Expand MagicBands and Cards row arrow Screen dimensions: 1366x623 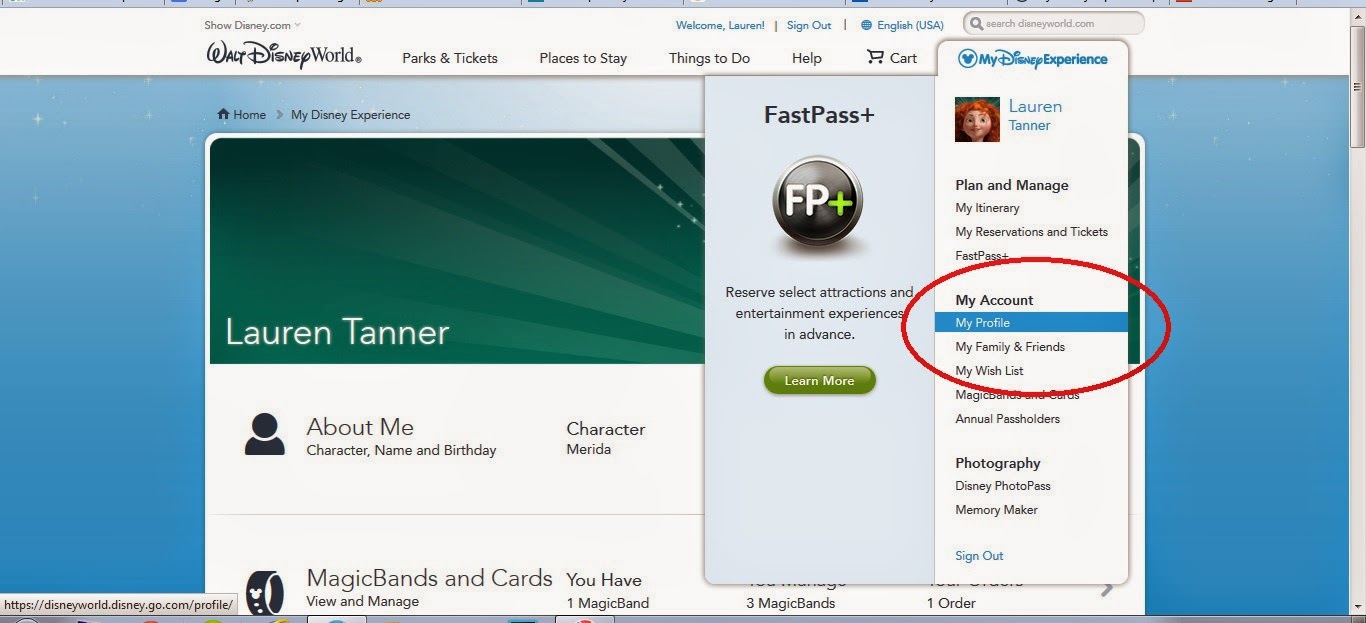(x=1107, y=589)
